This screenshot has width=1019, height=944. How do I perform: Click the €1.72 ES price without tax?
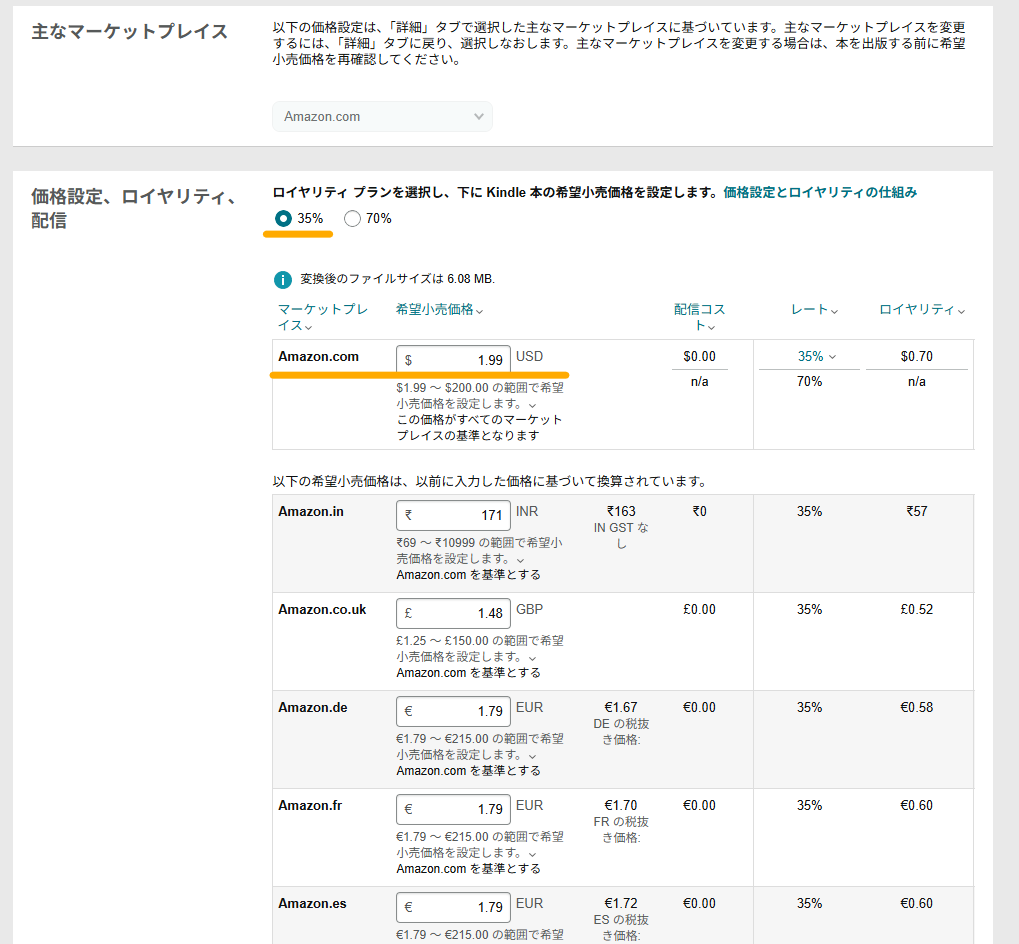[621, 904]
